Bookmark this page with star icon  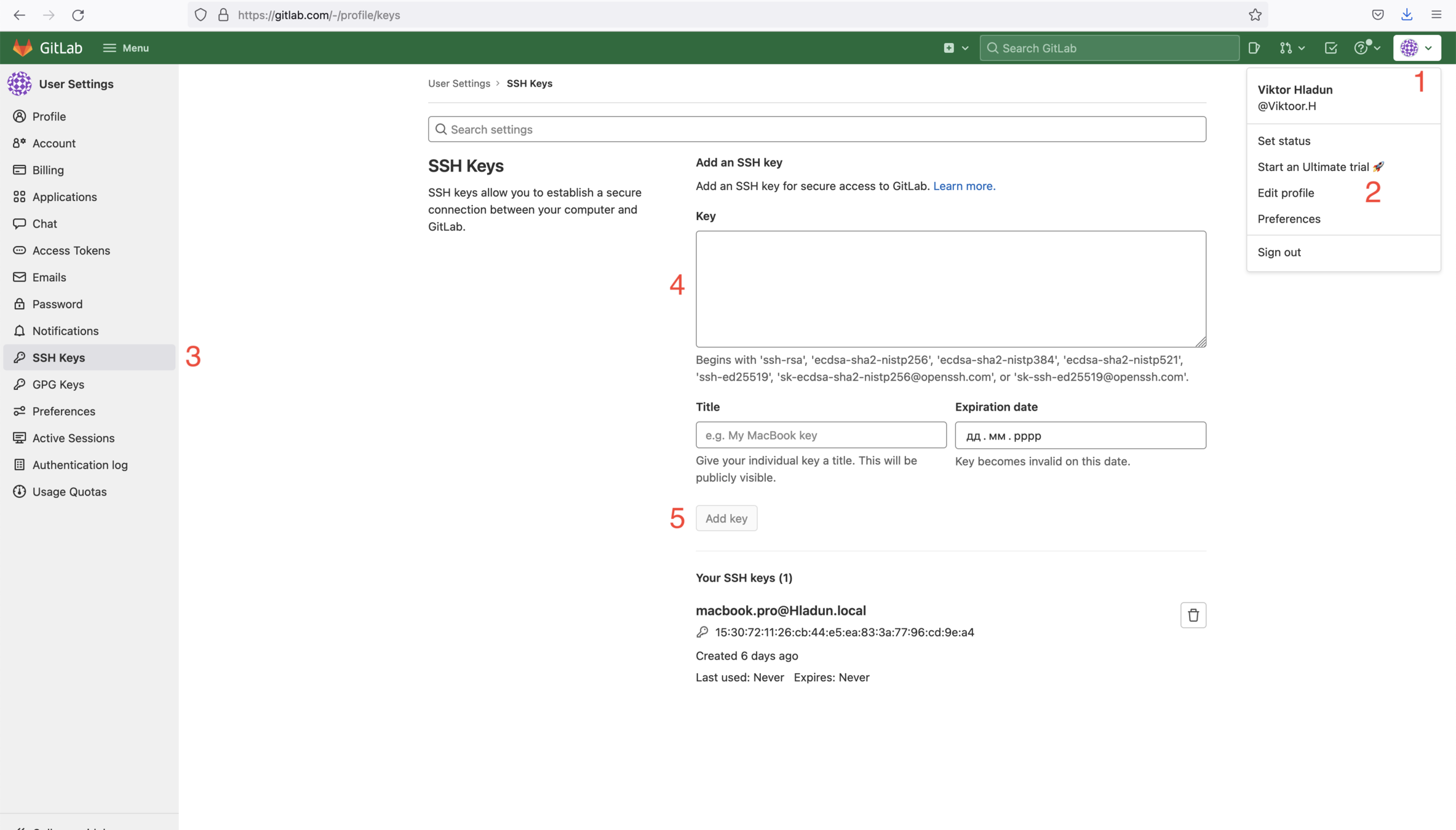(x=1255, y=15)
